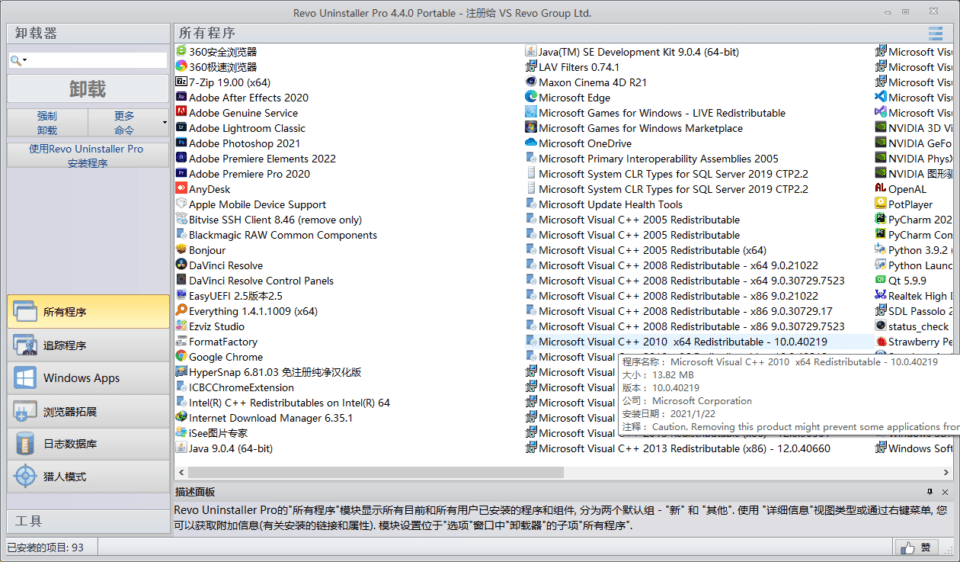Screen dimensions: 960x562
Task: Select the Bonjour program icon
Action: [x=181, y=250]
